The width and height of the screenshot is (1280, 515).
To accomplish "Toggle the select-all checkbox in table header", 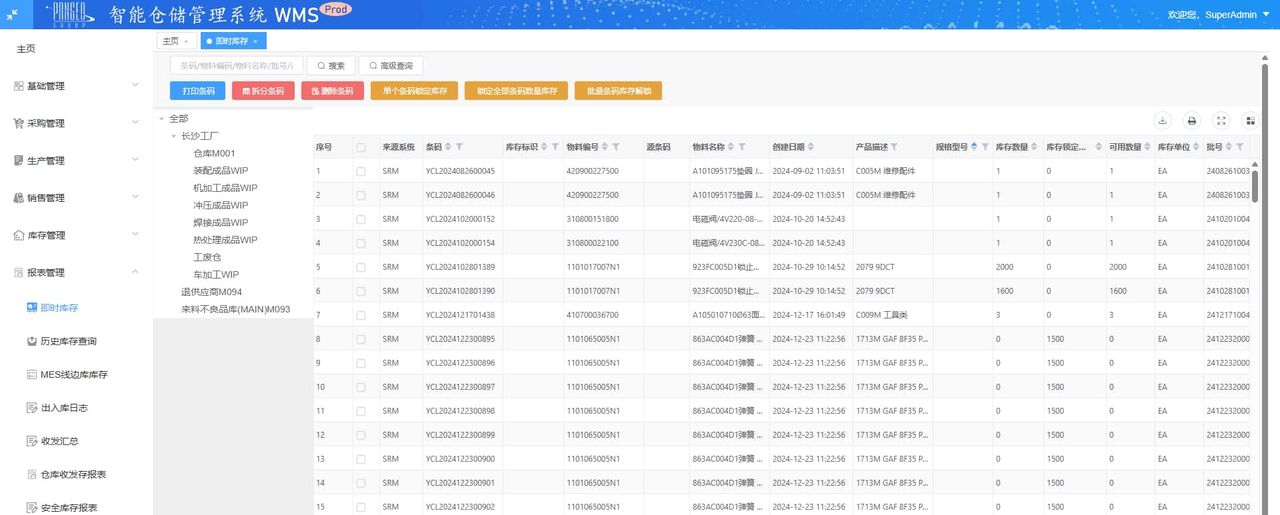I will pos(361,147).
